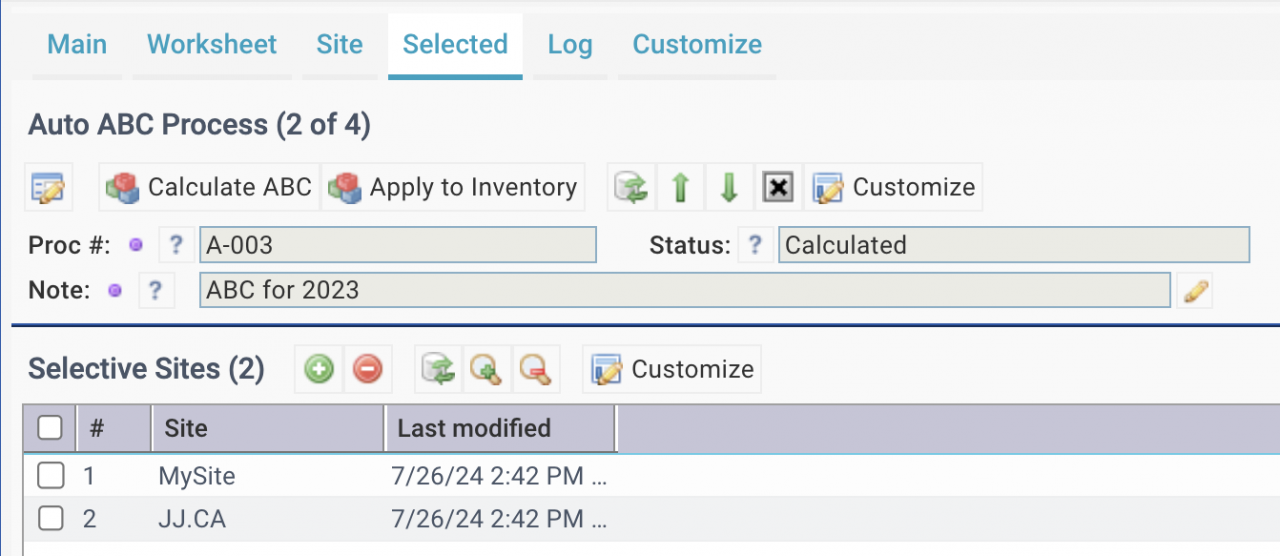Open the help icon next to Status
Screen dimensions: 1280x556
tap(756, 245)
